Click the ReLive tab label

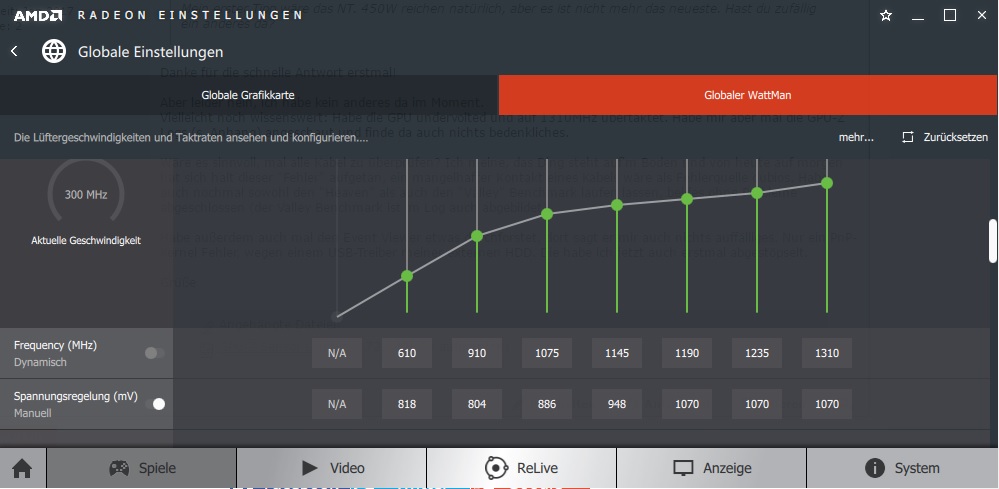537,469
